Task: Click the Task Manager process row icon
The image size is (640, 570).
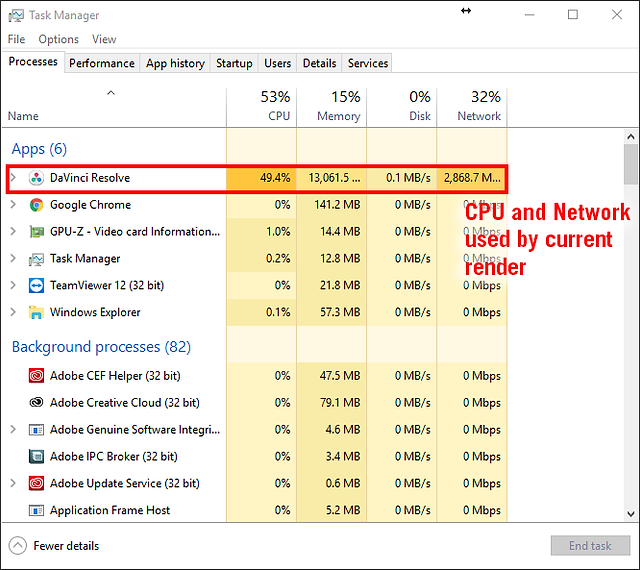Action: click(36, 259)
